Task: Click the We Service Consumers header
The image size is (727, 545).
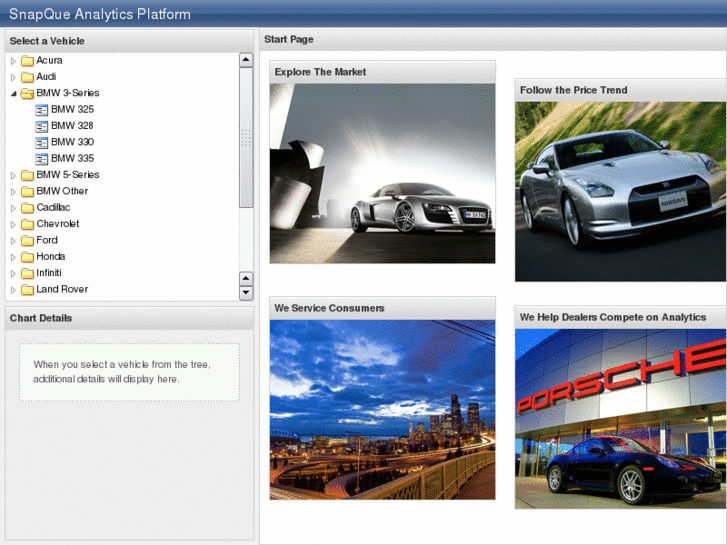Action: [x=383, y=308]
